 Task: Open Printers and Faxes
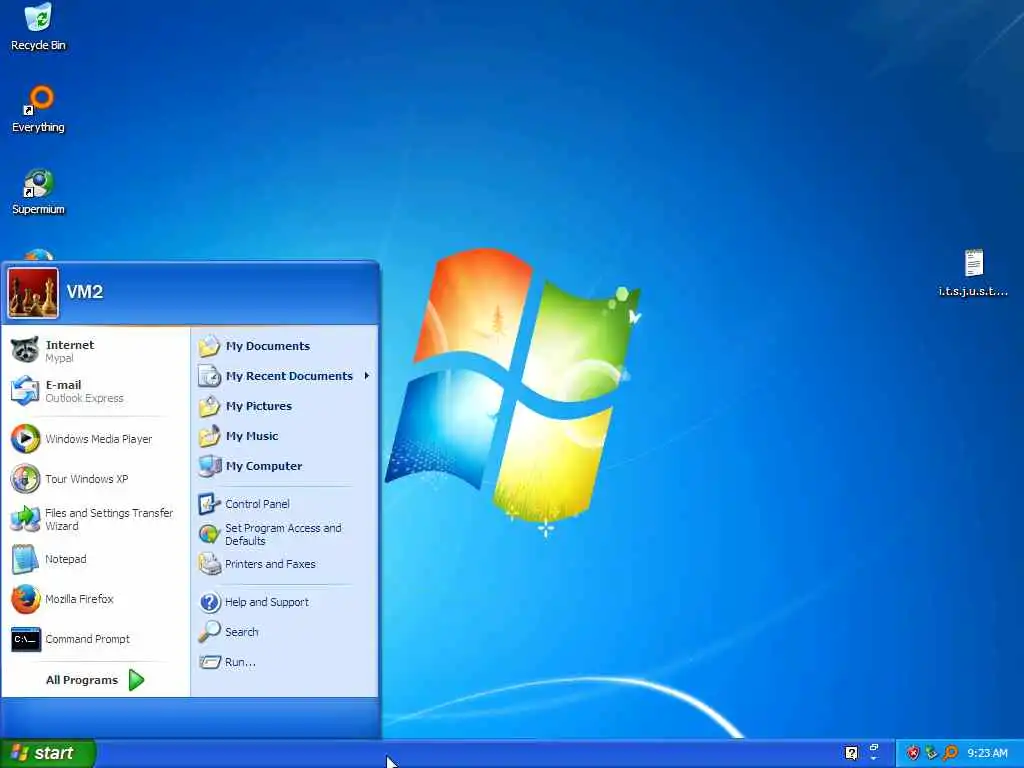[x=285, y=564]
